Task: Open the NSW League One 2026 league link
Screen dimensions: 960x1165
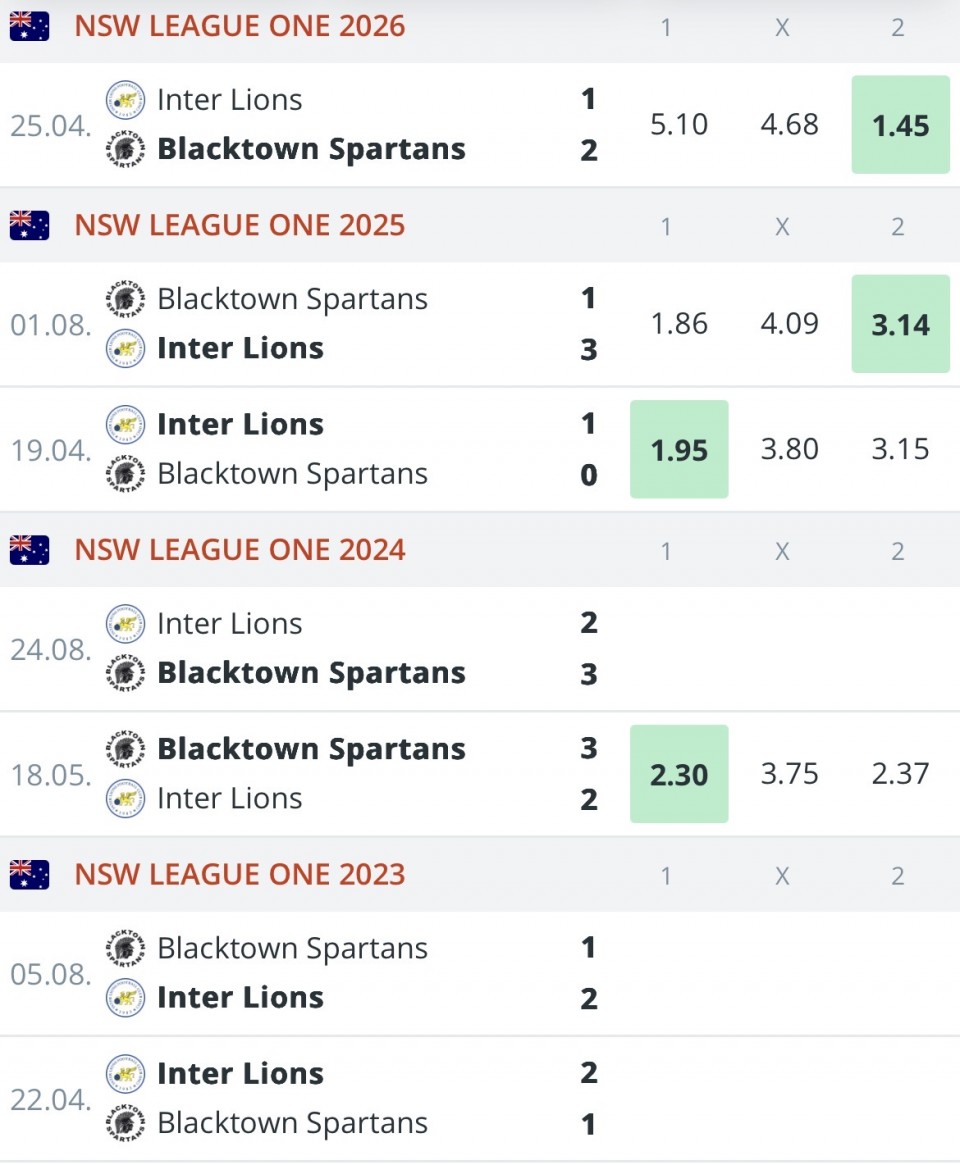Action: point(240,27)
